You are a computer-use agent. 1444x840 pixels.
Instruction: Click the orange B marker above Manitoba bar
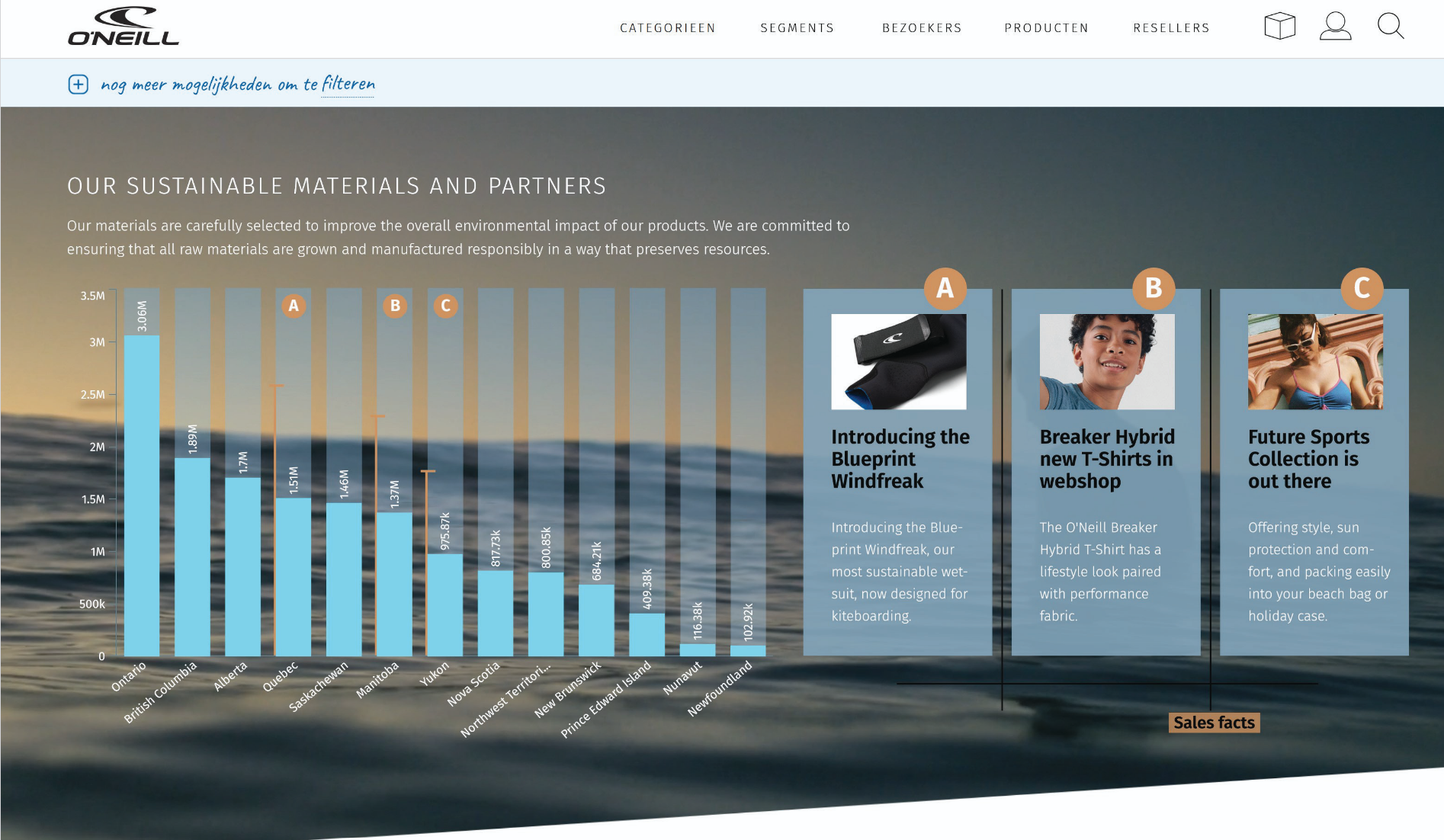(x=395, y=306)
